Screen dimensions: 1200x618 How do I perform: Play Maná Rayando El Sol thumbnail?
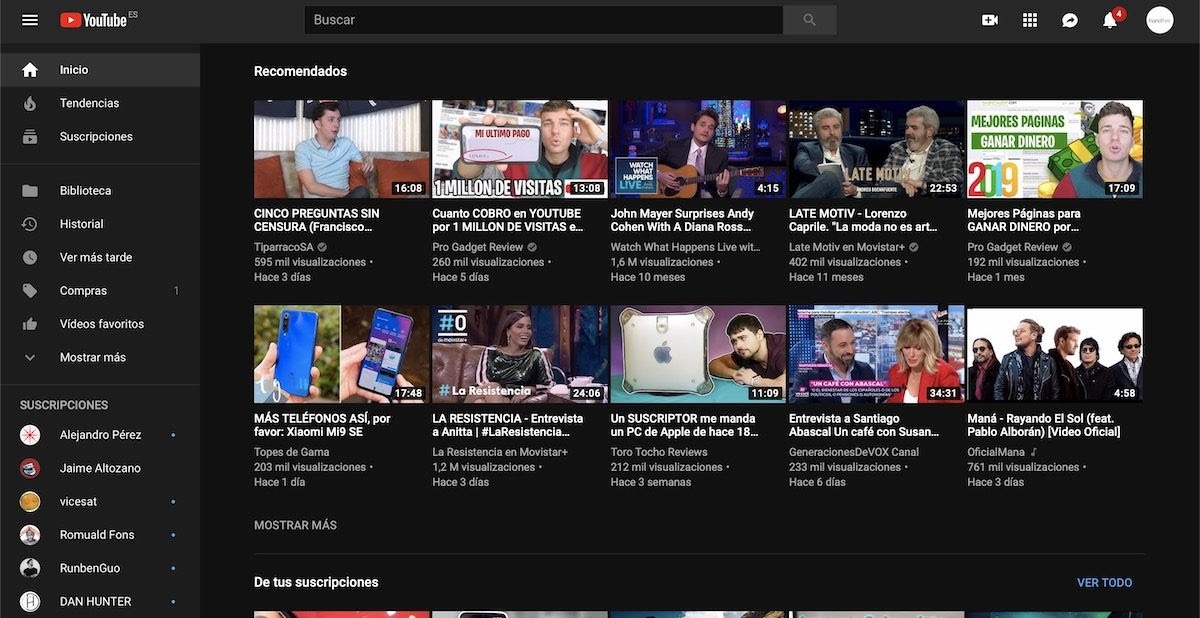click(x=1054, y=354)
